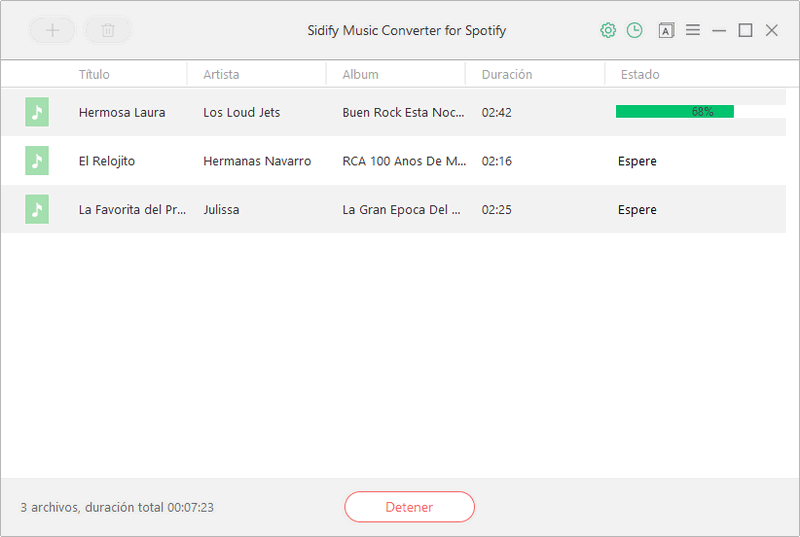Open conversion history clock icon

(x=634, y=30)
